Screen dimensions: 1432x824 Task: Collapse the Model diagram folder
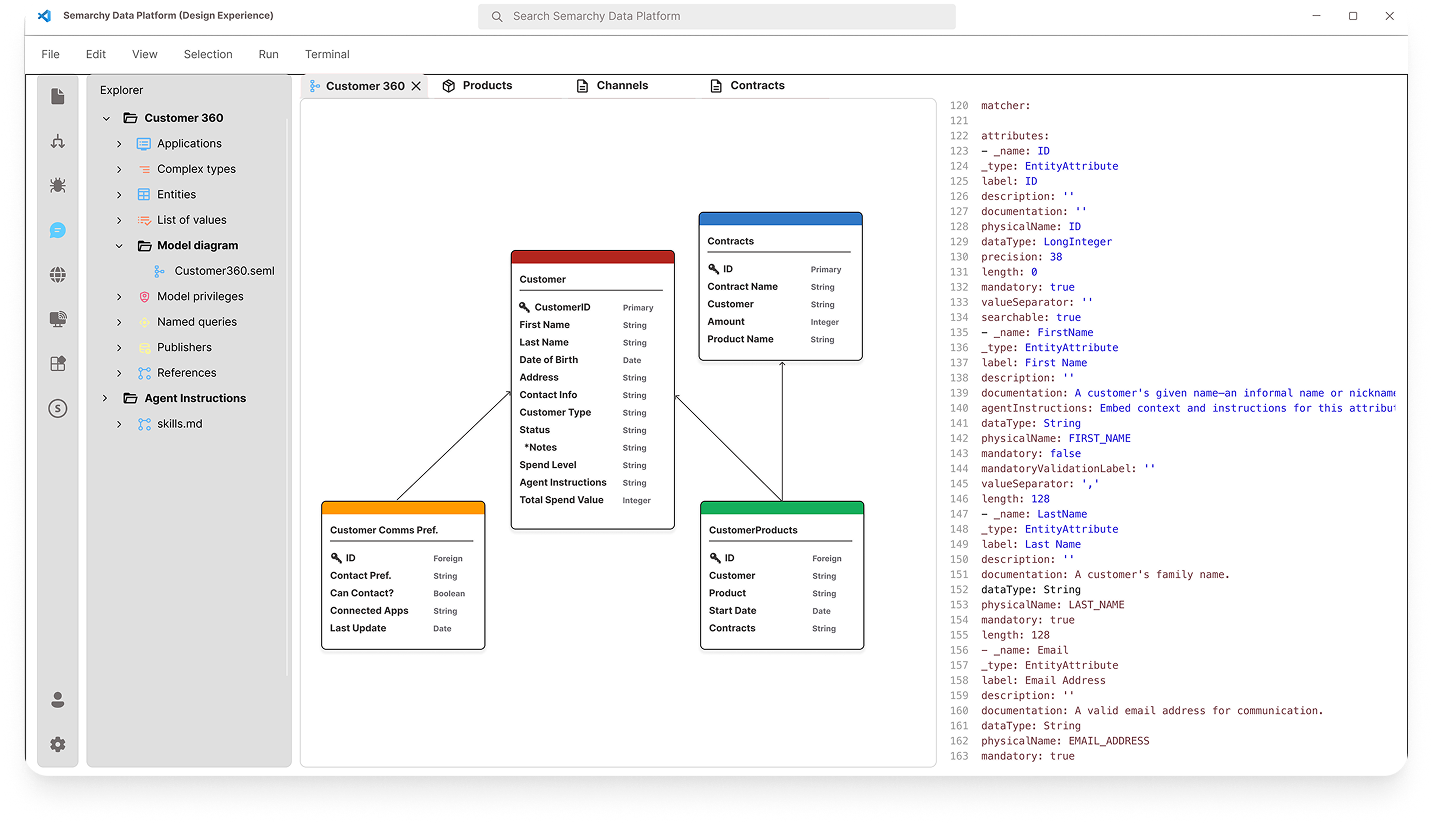click(x=119, y=246)
